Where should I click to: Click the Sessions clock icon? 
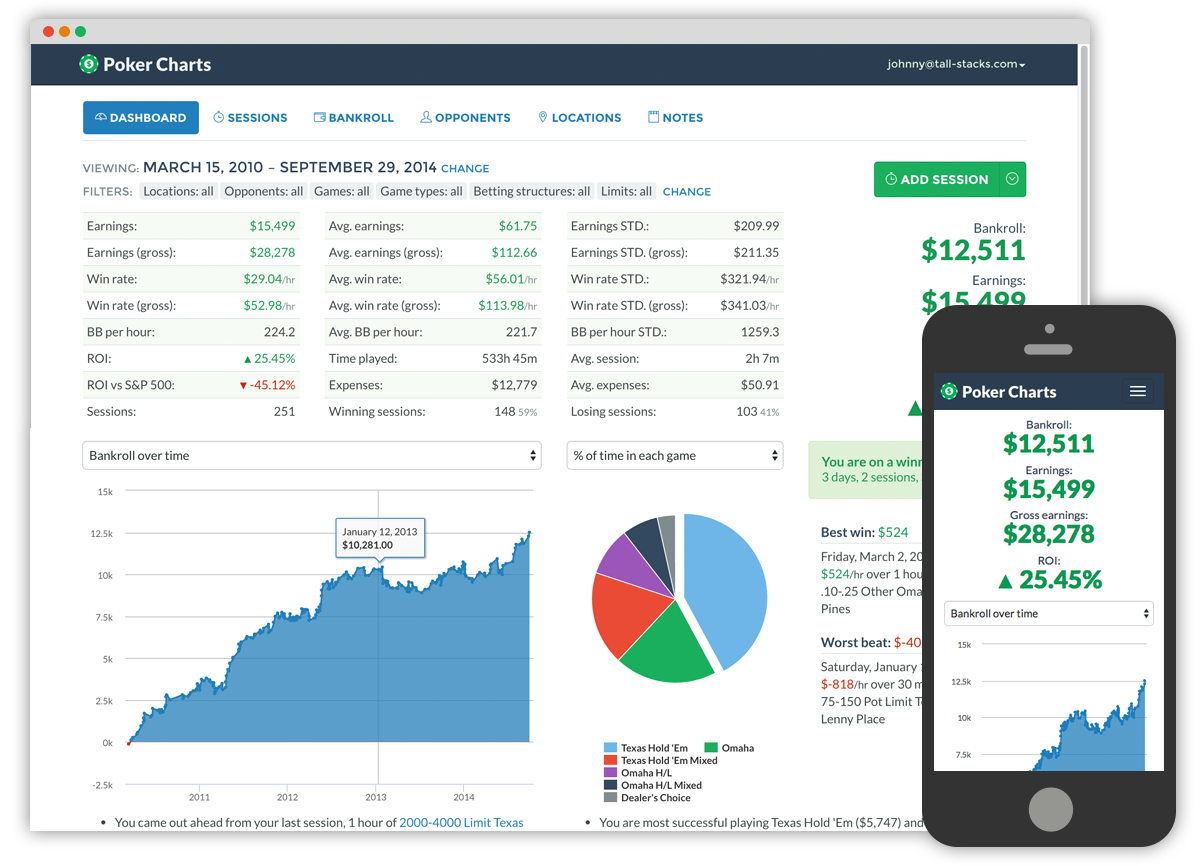click(x=218, y=117)
